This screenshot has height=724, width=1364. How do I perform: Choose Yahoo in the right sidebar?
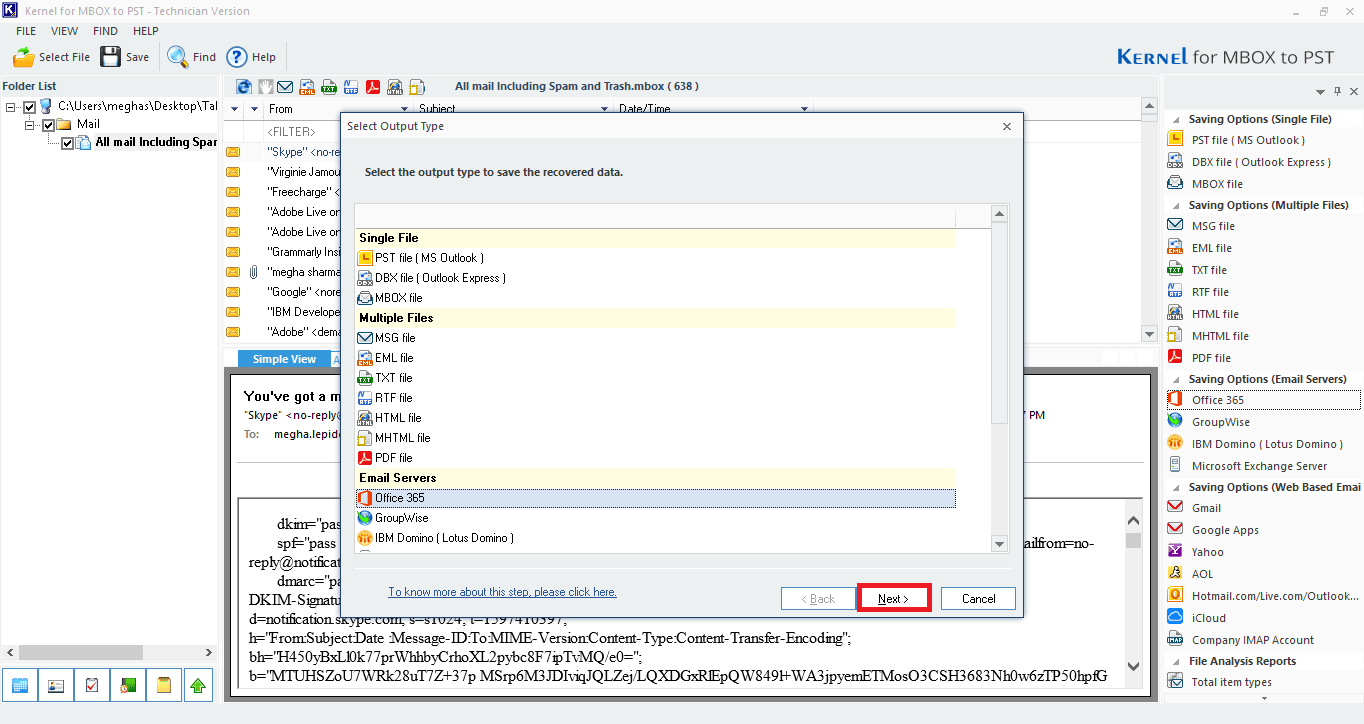[1207, 552]
